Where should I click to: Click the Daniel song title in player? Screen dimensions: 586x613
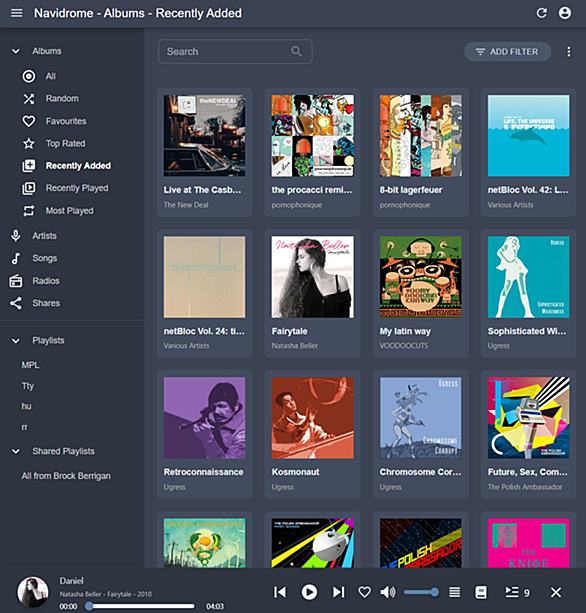coord(71,581)
